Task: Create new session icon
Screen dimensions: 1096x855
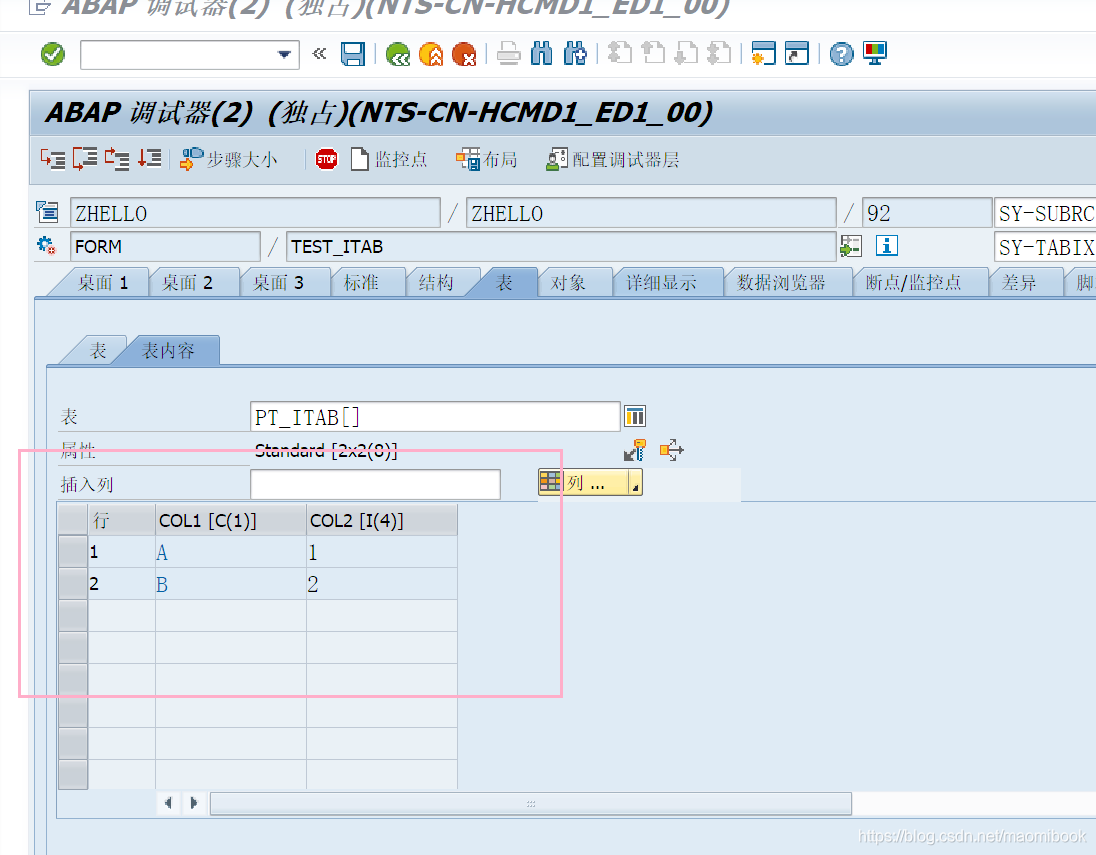Action: tap(763, 54)
